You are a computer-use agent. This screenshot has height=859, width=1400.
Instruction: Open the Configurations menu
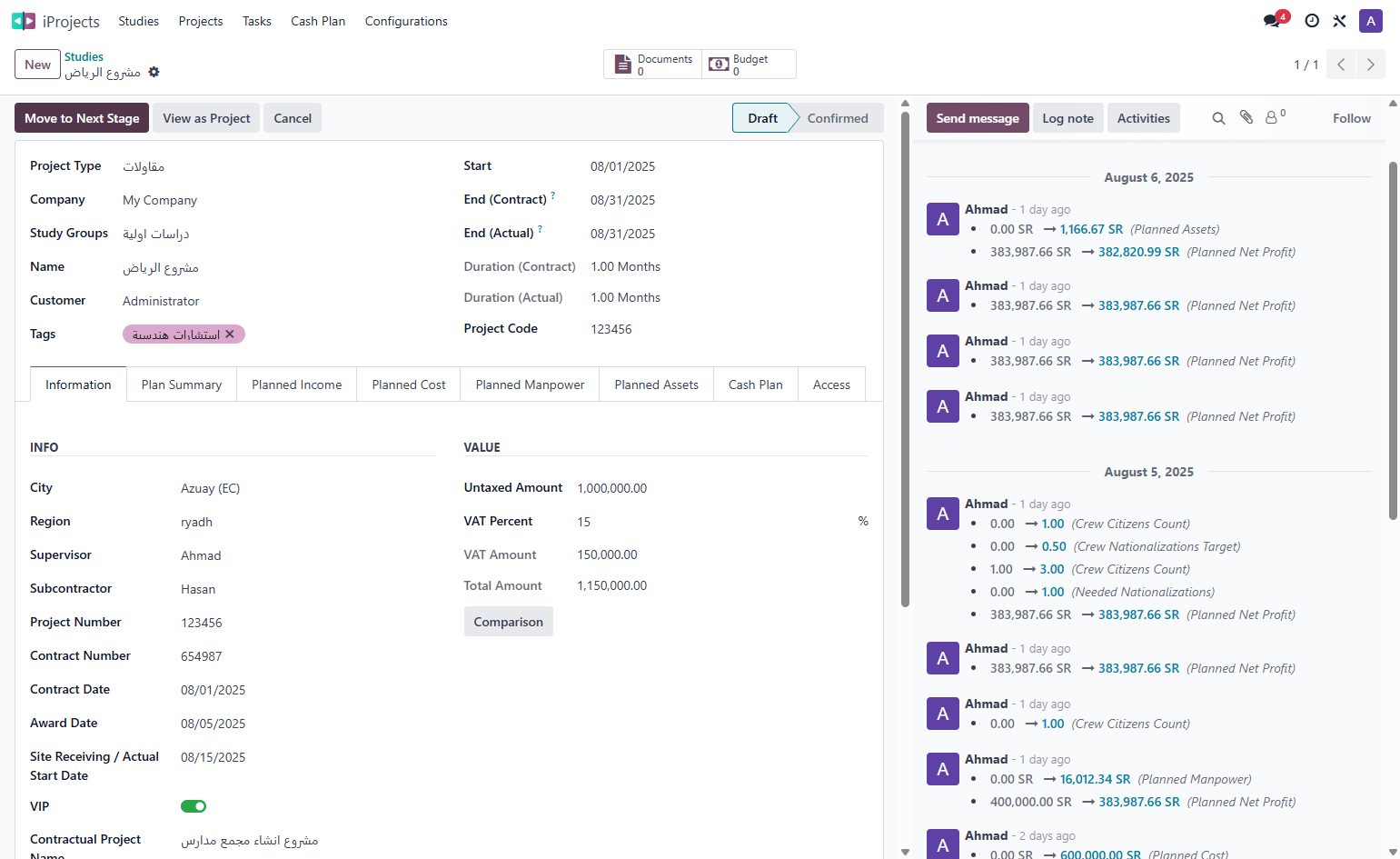click(x=406, y=21)
